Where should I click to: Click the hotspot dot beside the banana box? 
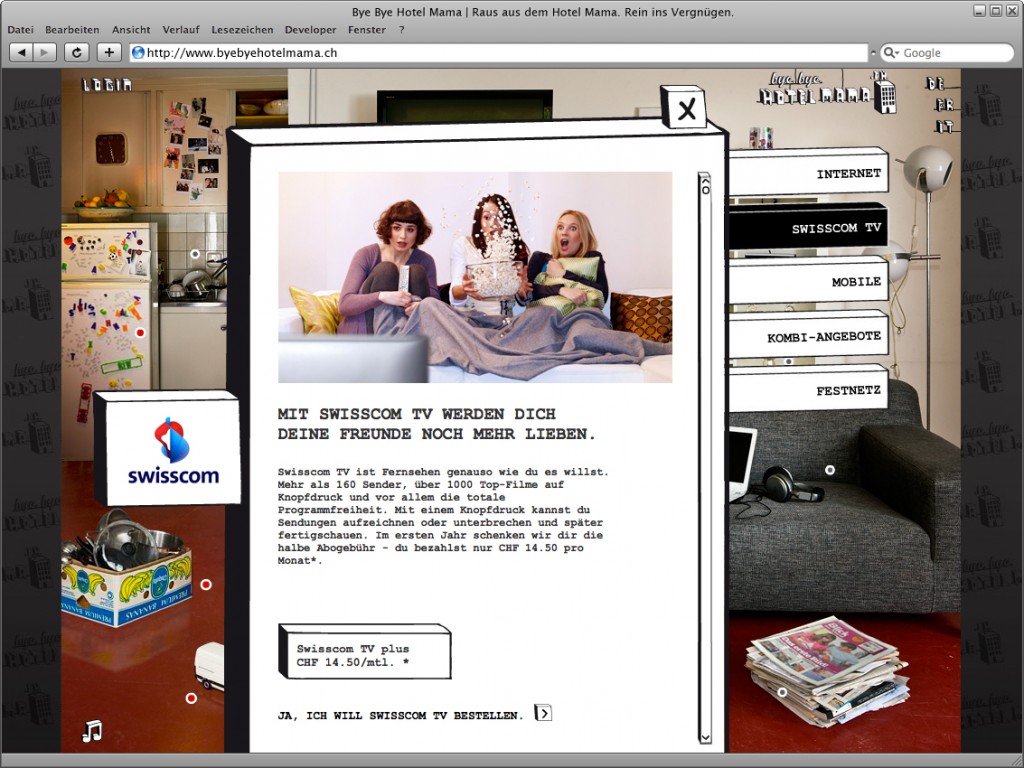pyautogui.click(x=206, y=584)
